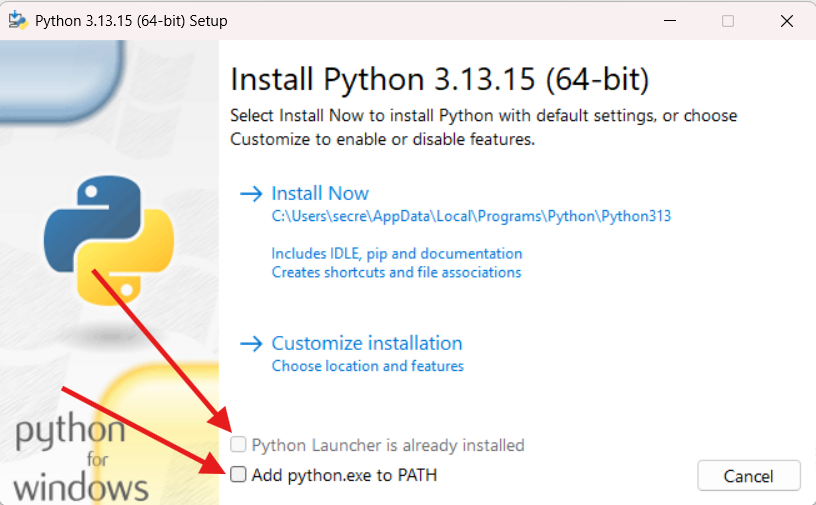Image resolution: width=816 pixels, height=505 pixels.
Task: Click the 'Add python.exe to PATH' label text
Action: click(344, 475)
